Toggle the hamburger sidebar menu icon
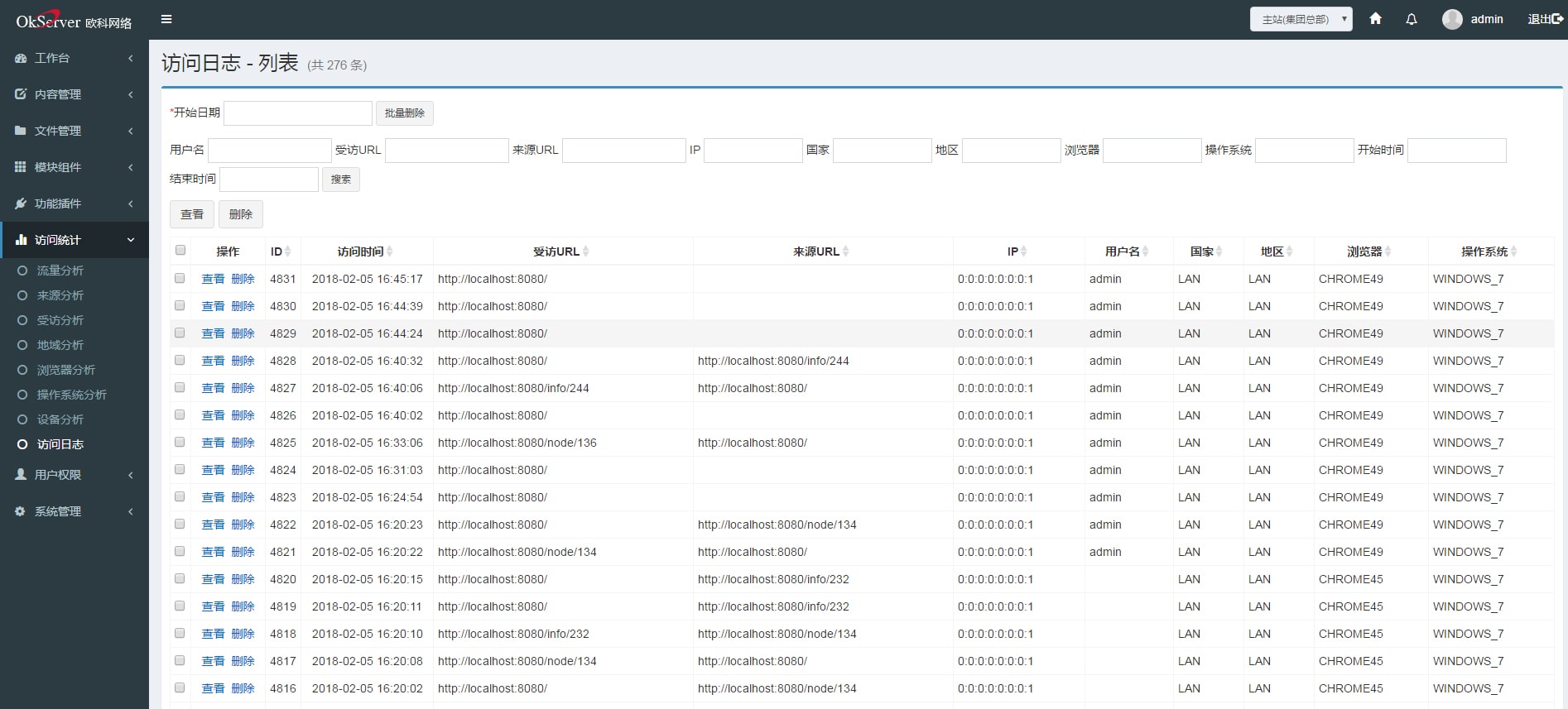Viewport: 1568px width, 709px height. tap(166, 19)
